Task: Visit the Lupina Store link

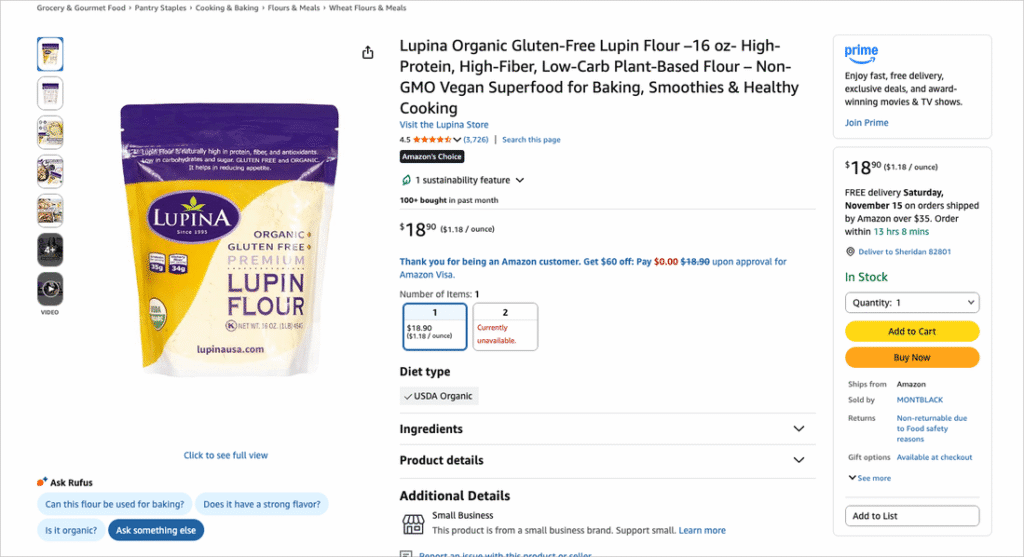Action: pyautogui.click(x=444, y=125)
